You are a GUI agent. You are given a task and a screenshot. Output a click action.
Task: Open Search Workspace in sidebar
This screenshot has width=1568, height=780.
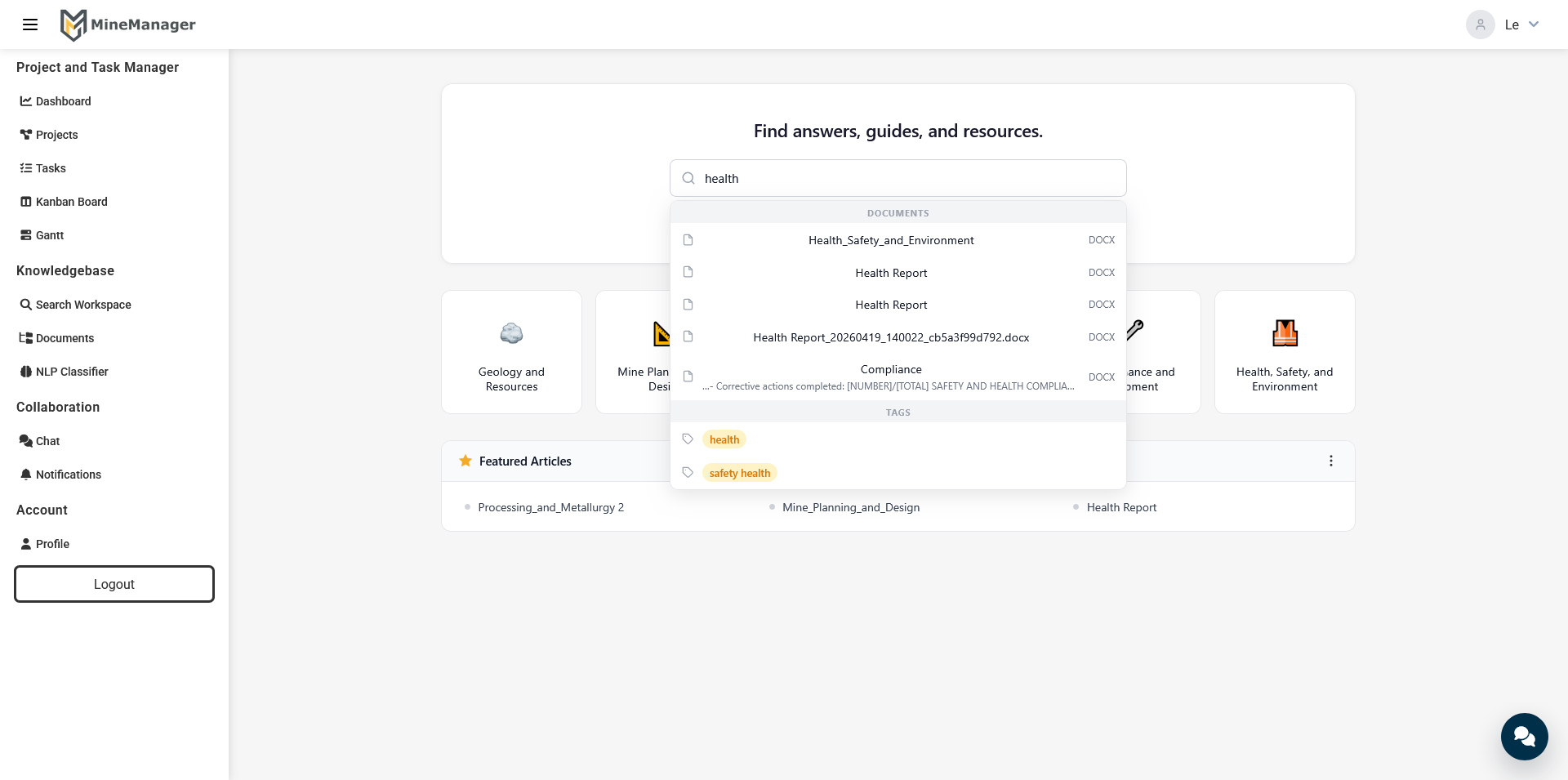click(x=75, y=305)
